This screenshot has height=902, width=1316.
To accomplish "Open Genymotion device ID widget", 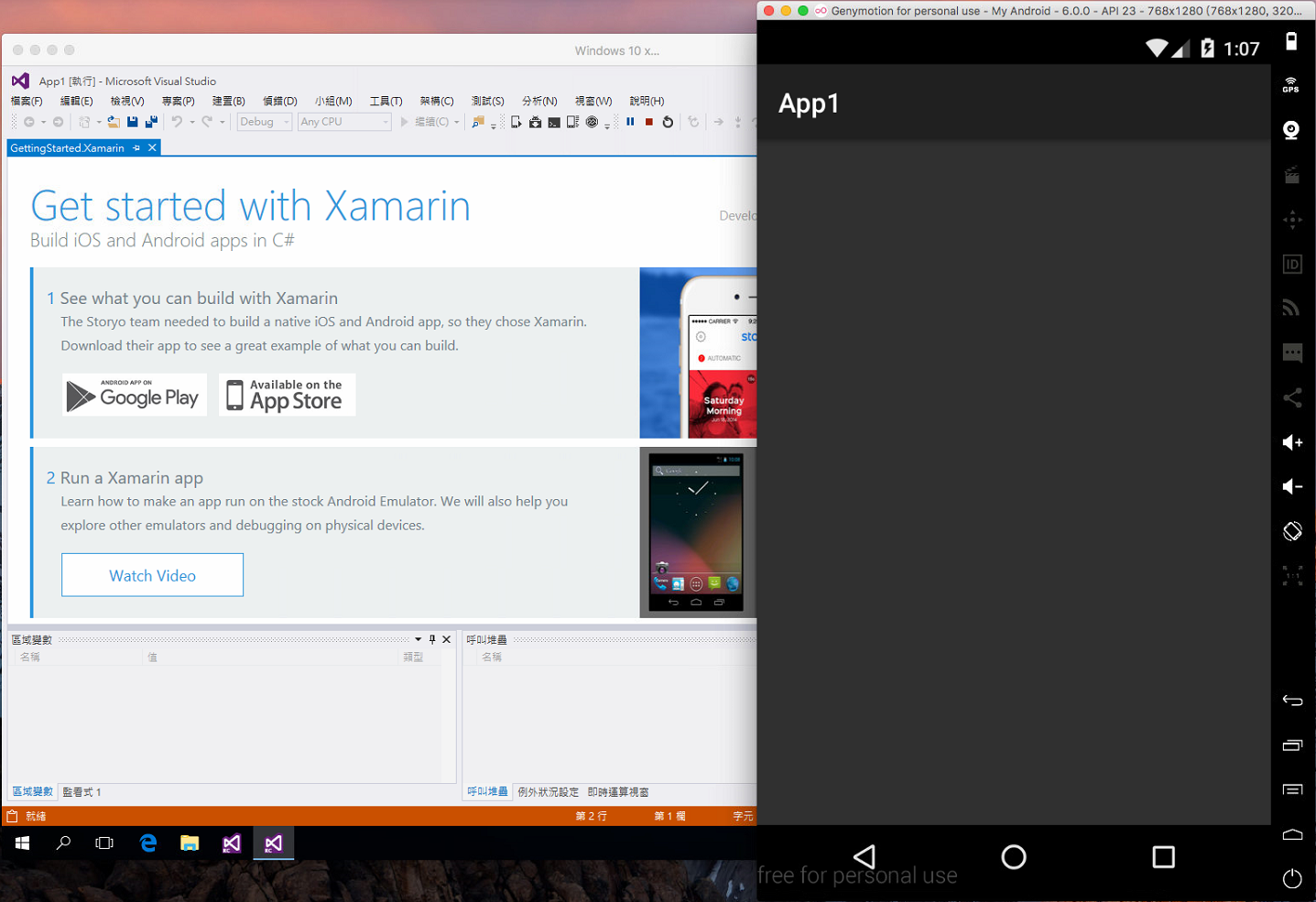I will 1291,265.
